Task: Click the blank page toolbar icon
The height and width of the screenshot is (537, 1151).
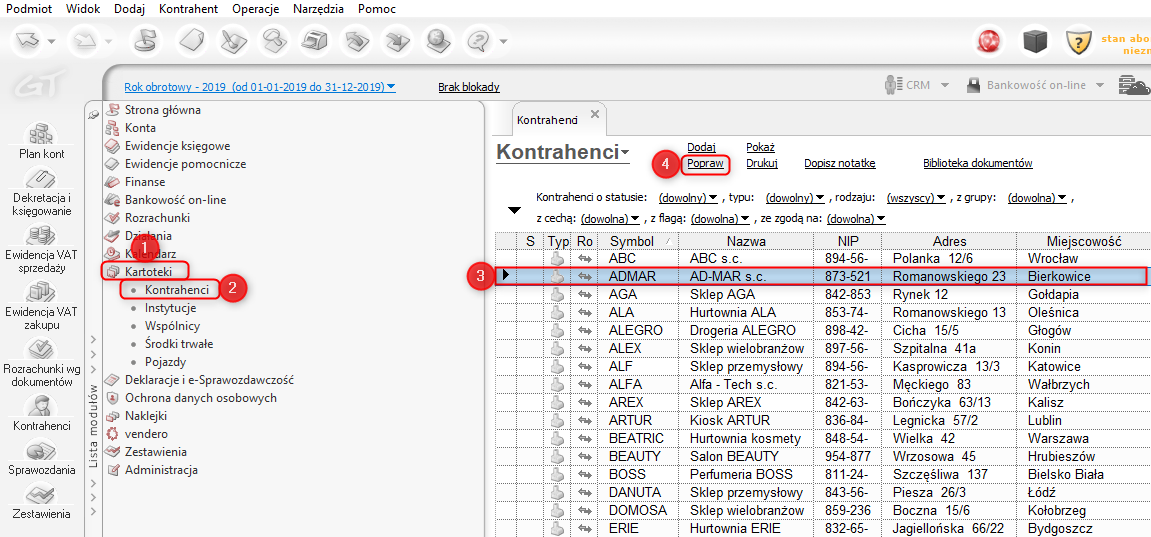Action: point(191,41)
